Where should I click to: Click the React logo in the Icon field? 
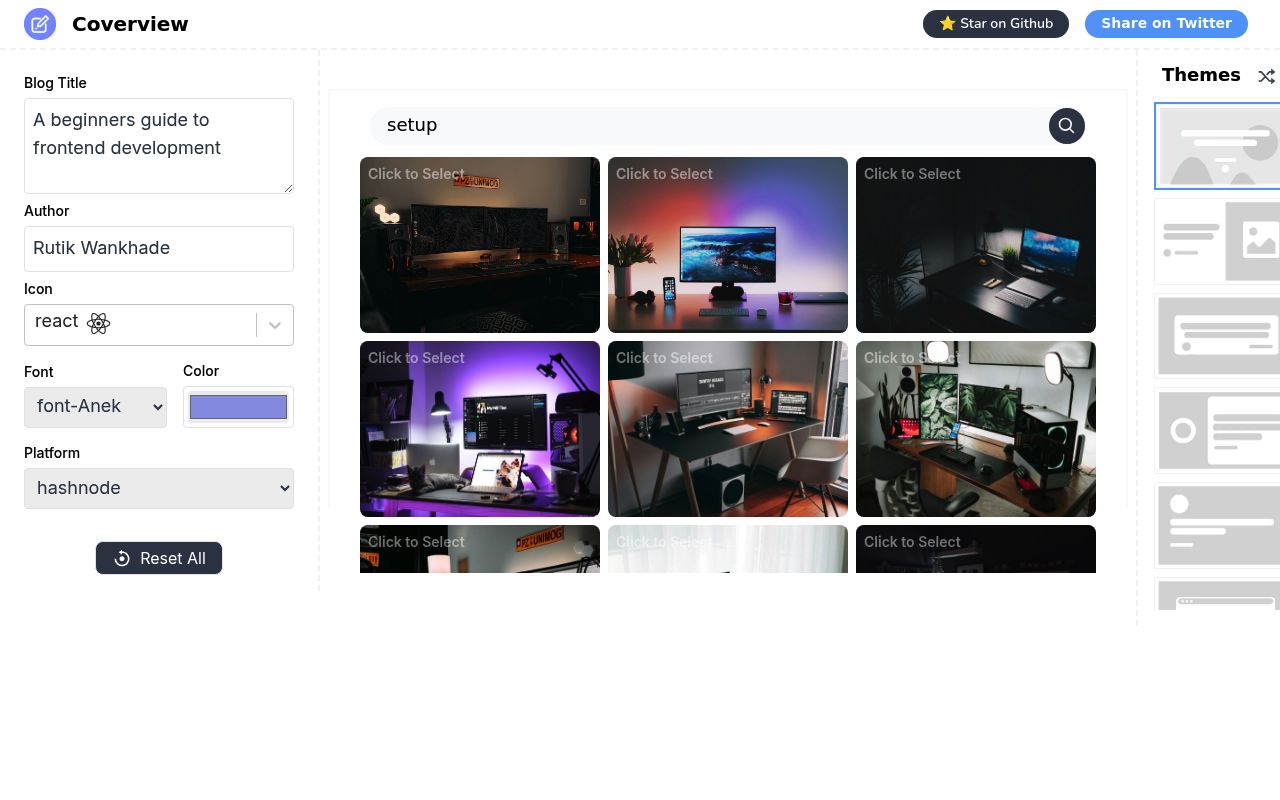point(98,323)
